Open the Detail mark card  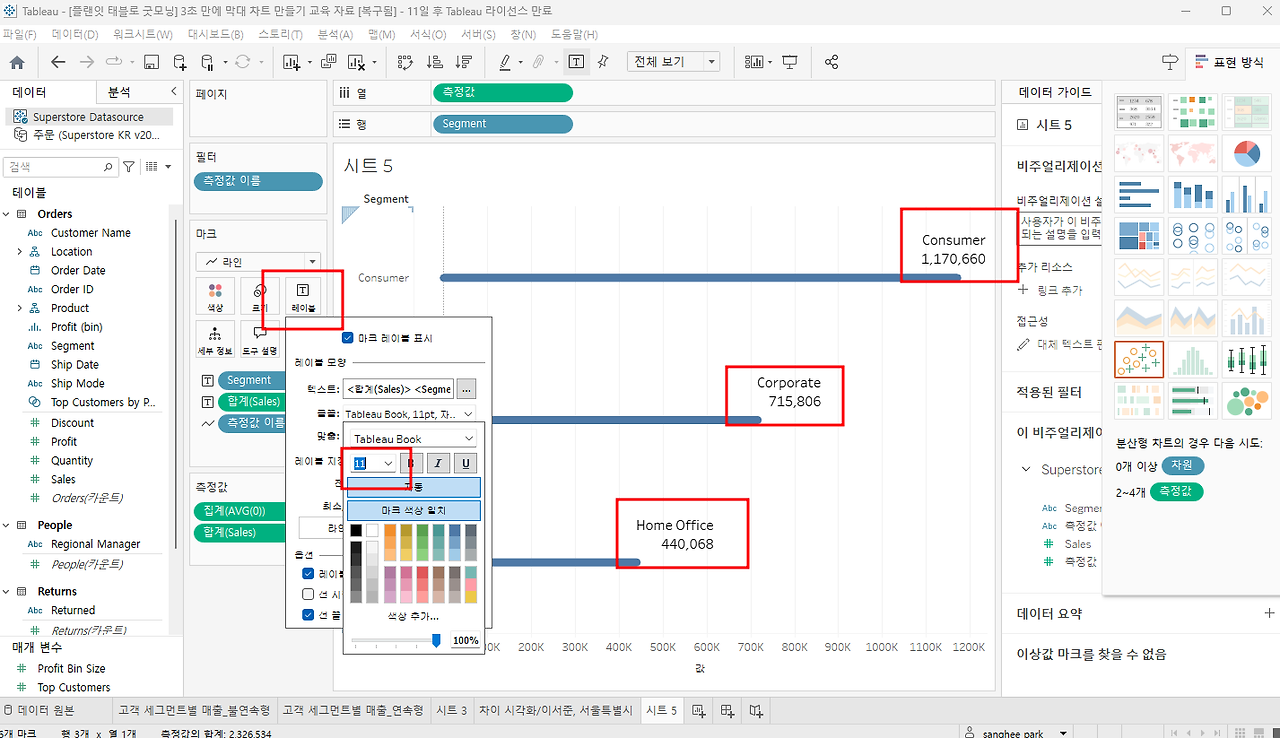[x=215, y=340]
